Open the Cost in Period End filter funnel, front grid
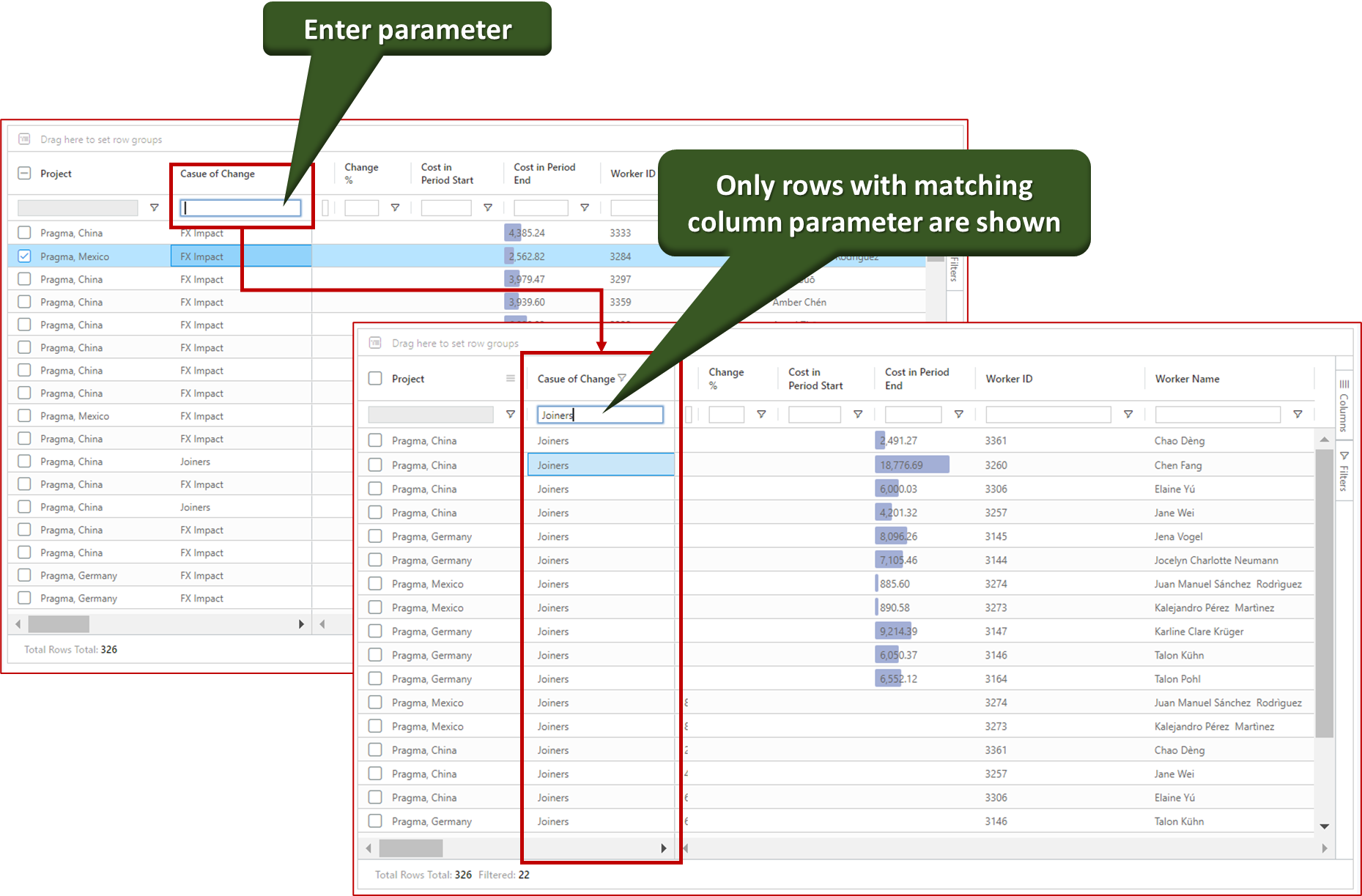The width and height of the screenshot is (1362, 896). coord(958,415)
